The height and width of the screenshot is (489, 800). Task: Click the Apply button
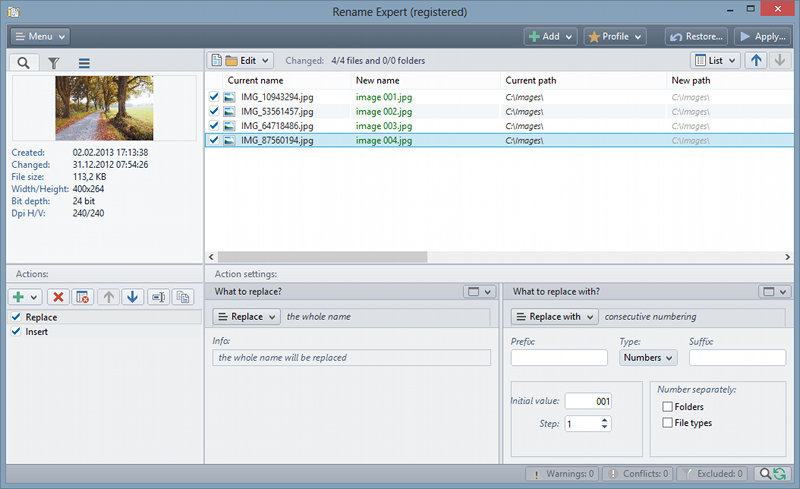pos(761,36)
